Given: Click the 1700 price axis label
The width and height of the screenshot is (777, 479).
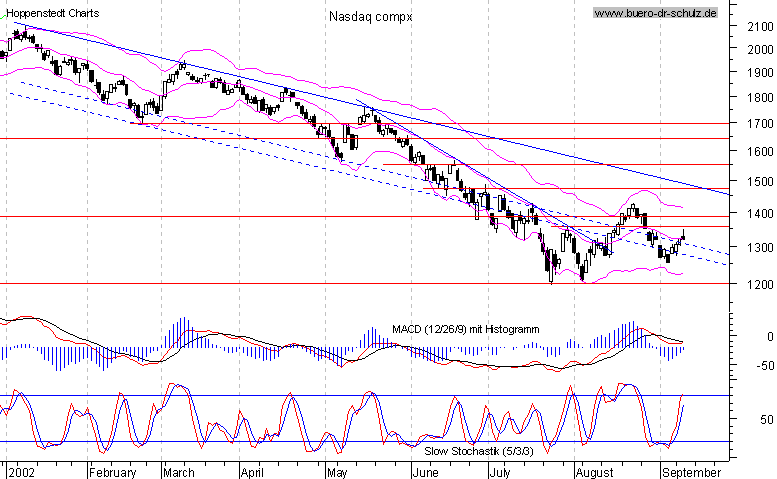Looking at the screenshot, I should click(x=760, y=123).
